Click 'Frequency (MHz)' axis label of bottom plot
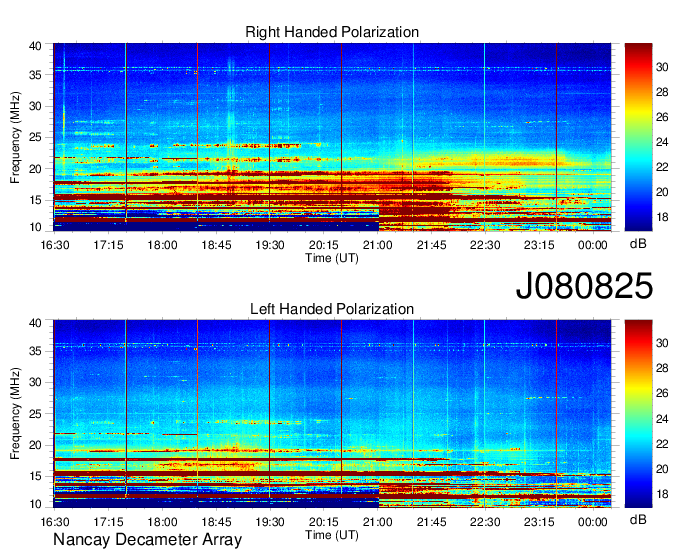 [15, 414]
